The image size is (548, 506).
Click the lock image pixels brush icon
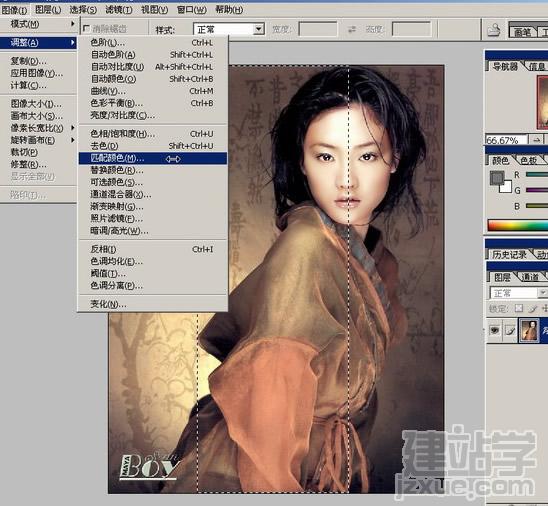click(533, 308)
